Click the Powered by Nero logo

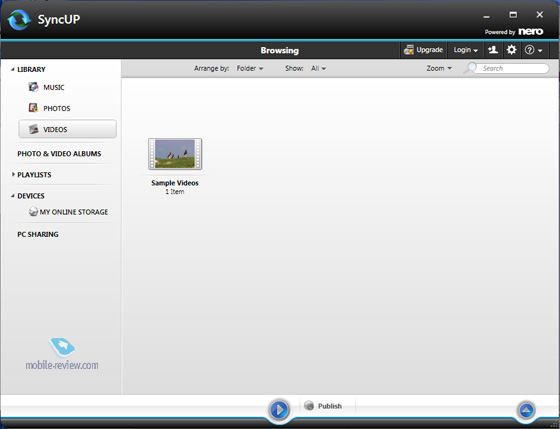[514, 32]
